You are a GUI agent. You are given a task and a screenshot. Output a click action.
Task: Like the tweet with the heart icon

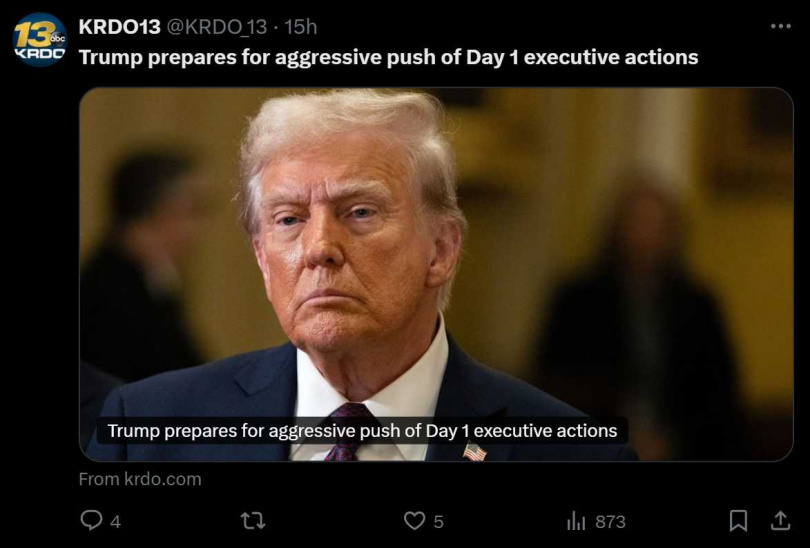[x=414, y=521]
